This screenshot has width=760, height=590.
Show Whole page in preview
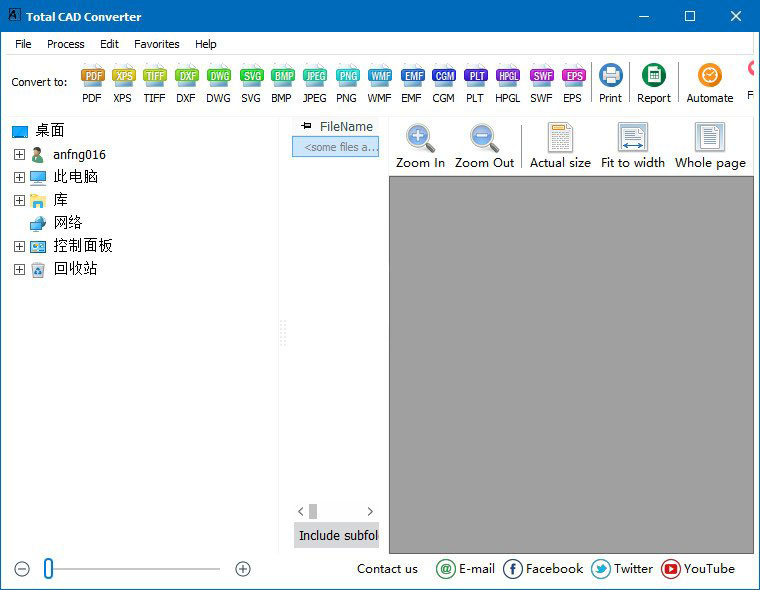(710, 146)
